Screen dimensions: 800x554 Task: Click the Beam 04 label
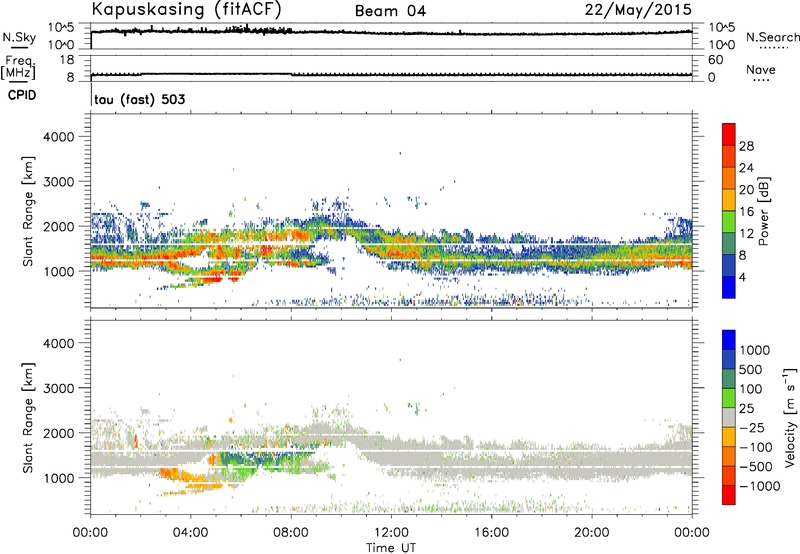pyautogui.click(x=390, y=11)
